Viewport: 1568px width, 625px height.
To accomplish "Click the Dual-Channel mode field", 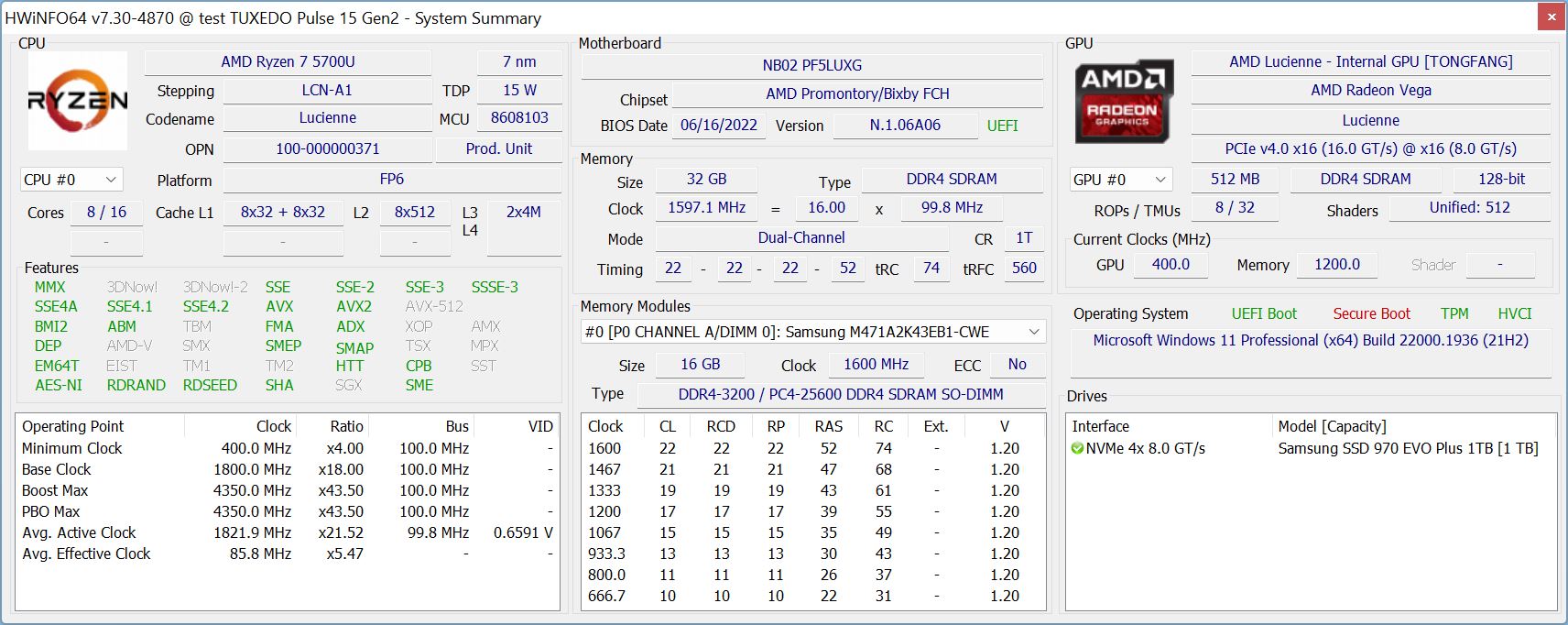I will coord(801,238).
